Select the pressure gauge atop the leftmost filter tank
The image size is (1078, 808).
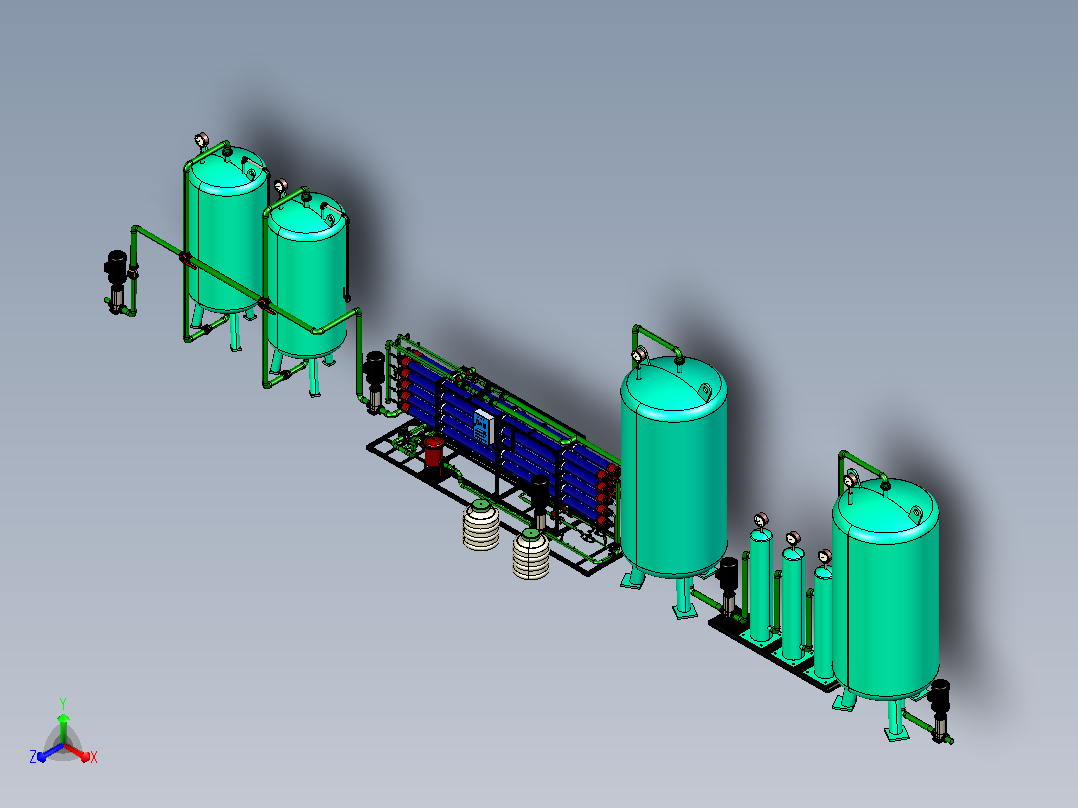click(201, 140)
